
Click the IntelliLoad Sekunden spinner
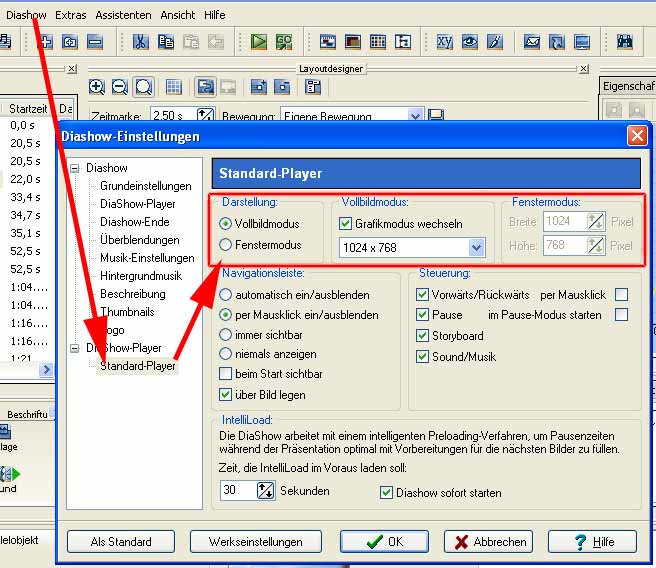(265, 490)
